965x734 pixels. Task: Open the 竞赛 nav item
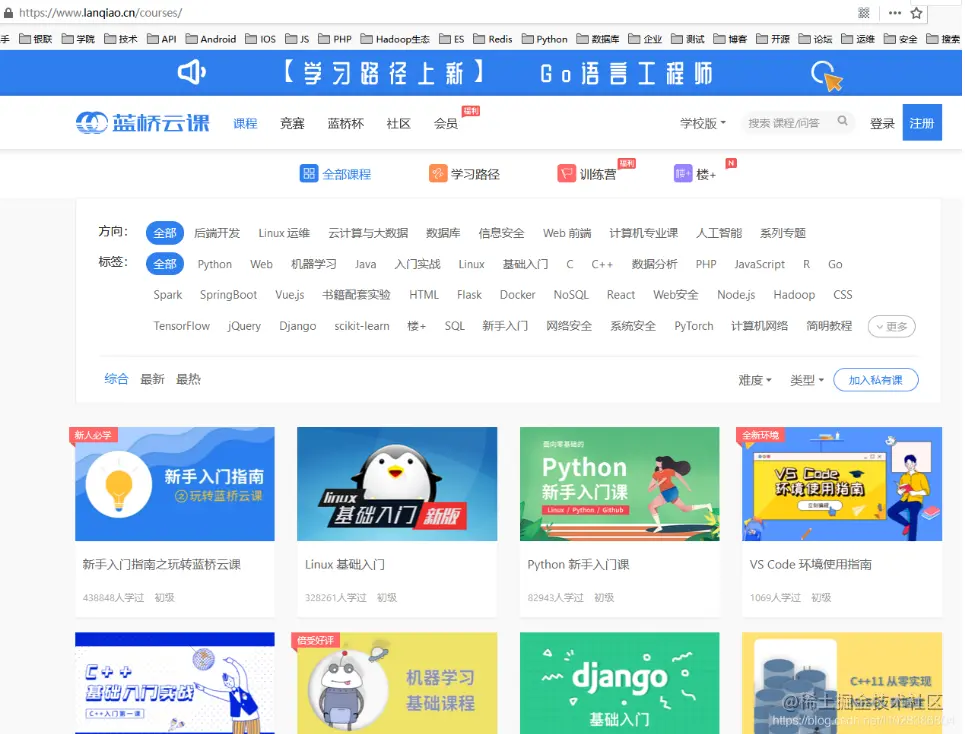(292, 123)
